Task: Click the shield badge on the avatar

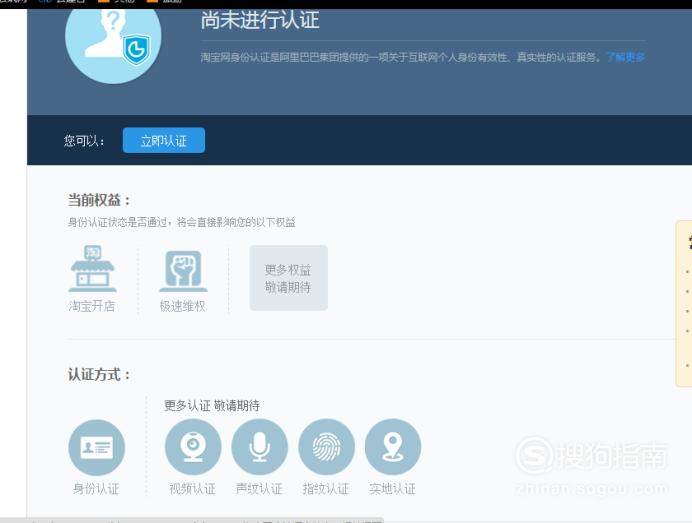Action: click(x=136, y=49)
